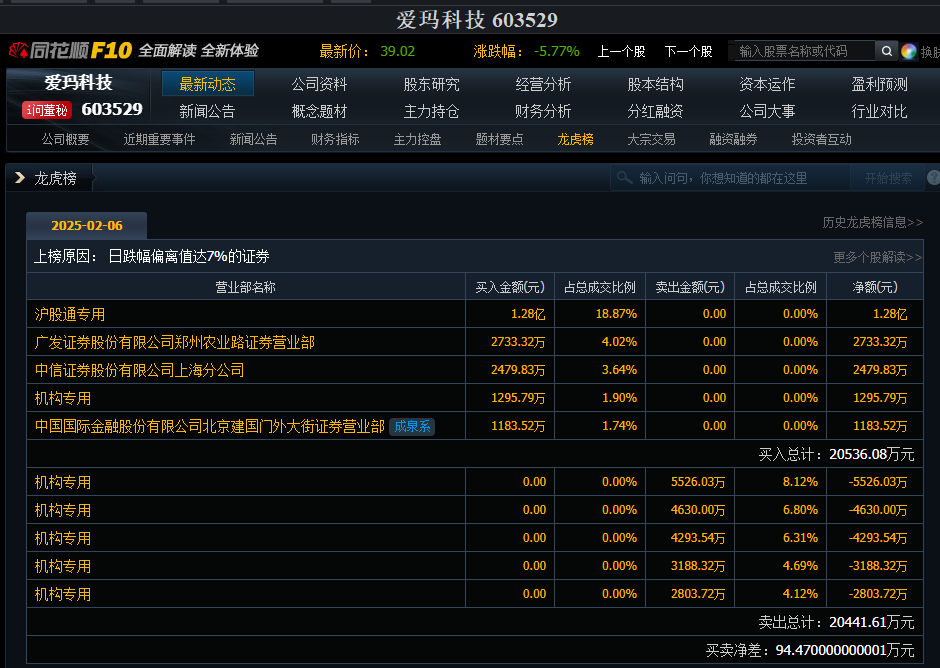This screenshot has height=668, width=940.
Task: Jump to 财务指标 sub-section
Action: pyautogui.click(x=335, y=139)
